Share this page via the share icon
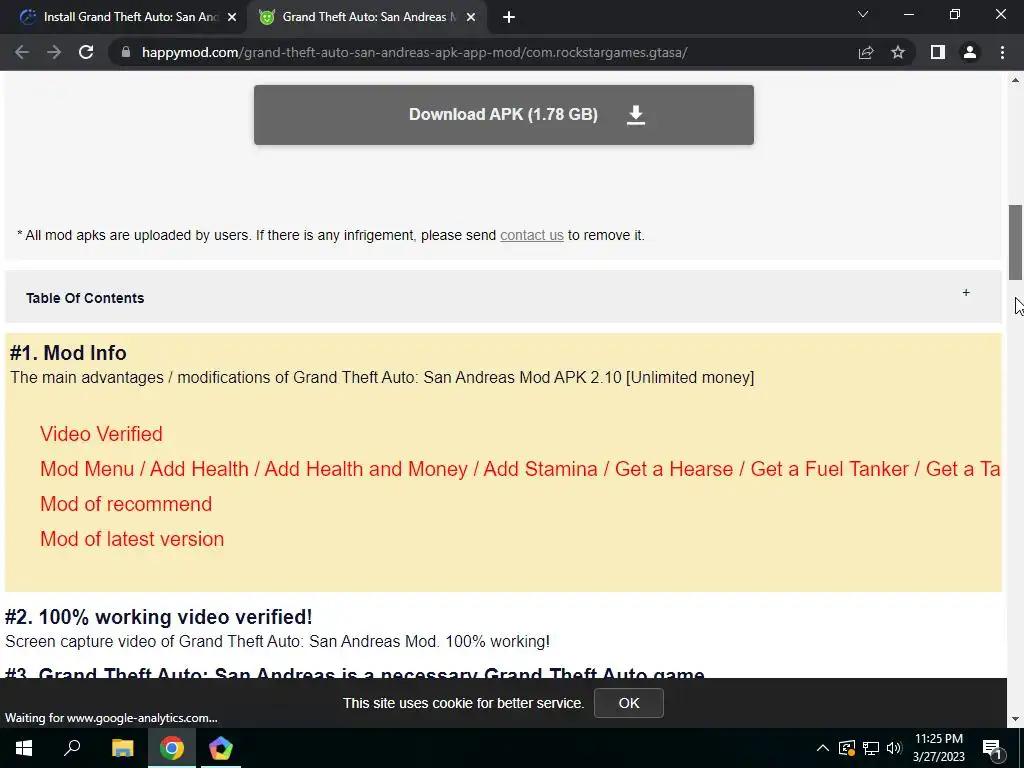 [866, 52]
